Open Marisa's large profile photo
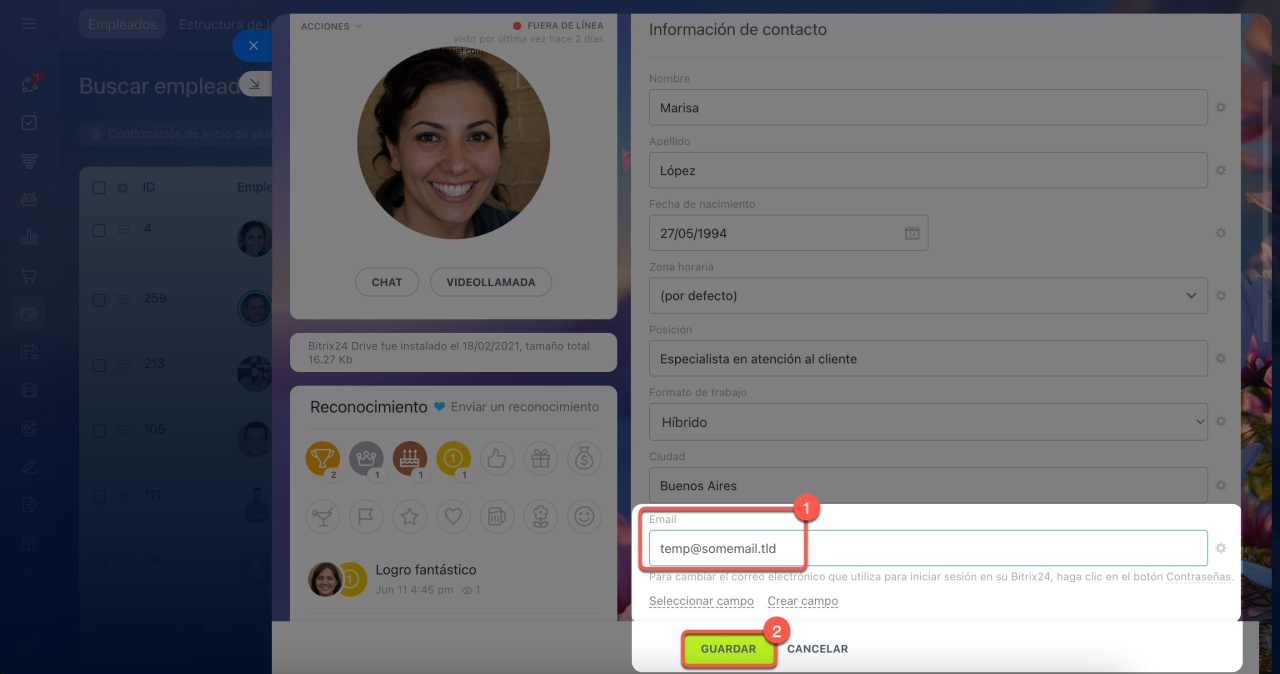 coord(453,143)
